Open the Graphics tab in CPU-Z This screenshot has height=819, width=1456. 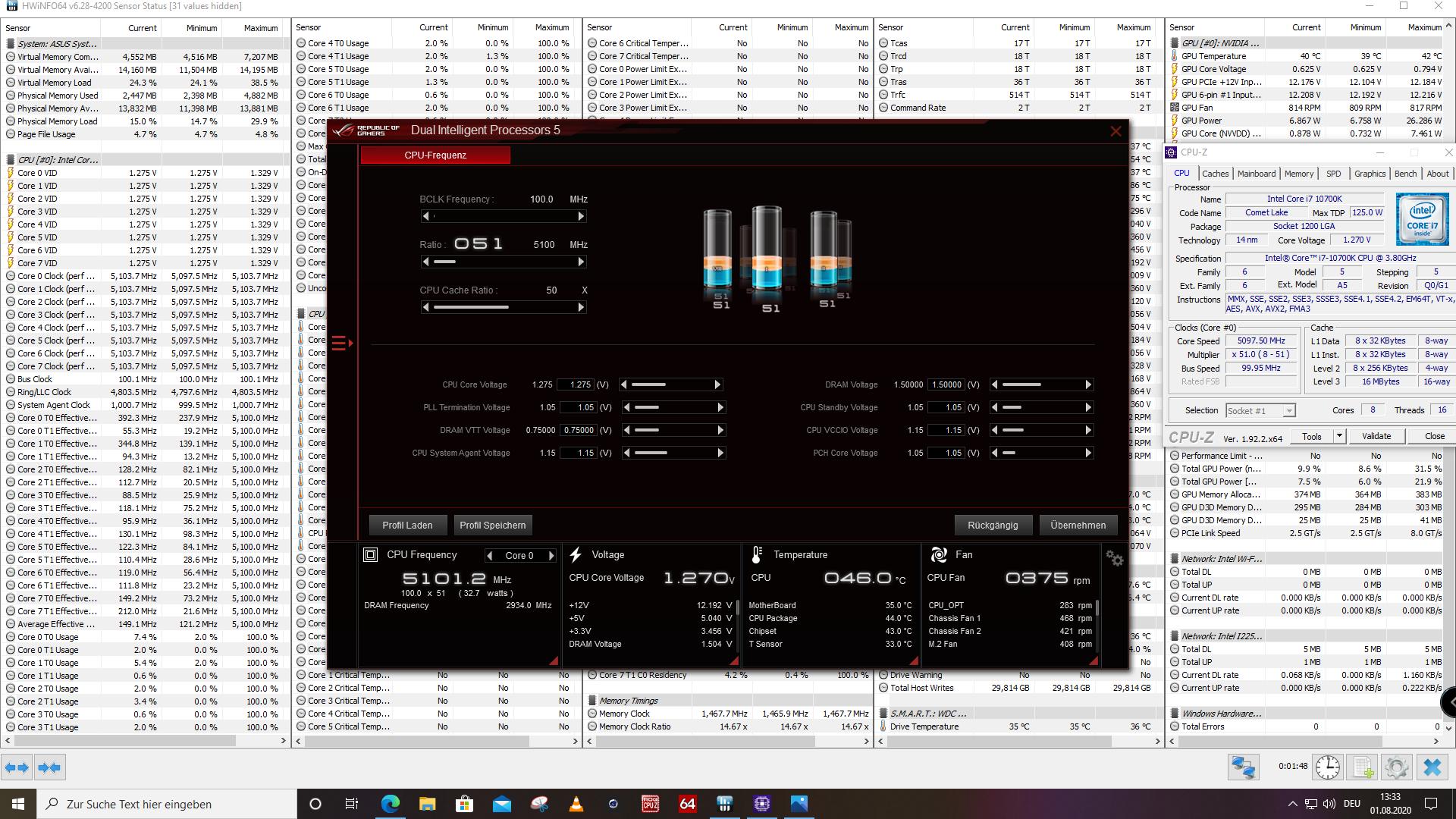tap(1370, 174)
